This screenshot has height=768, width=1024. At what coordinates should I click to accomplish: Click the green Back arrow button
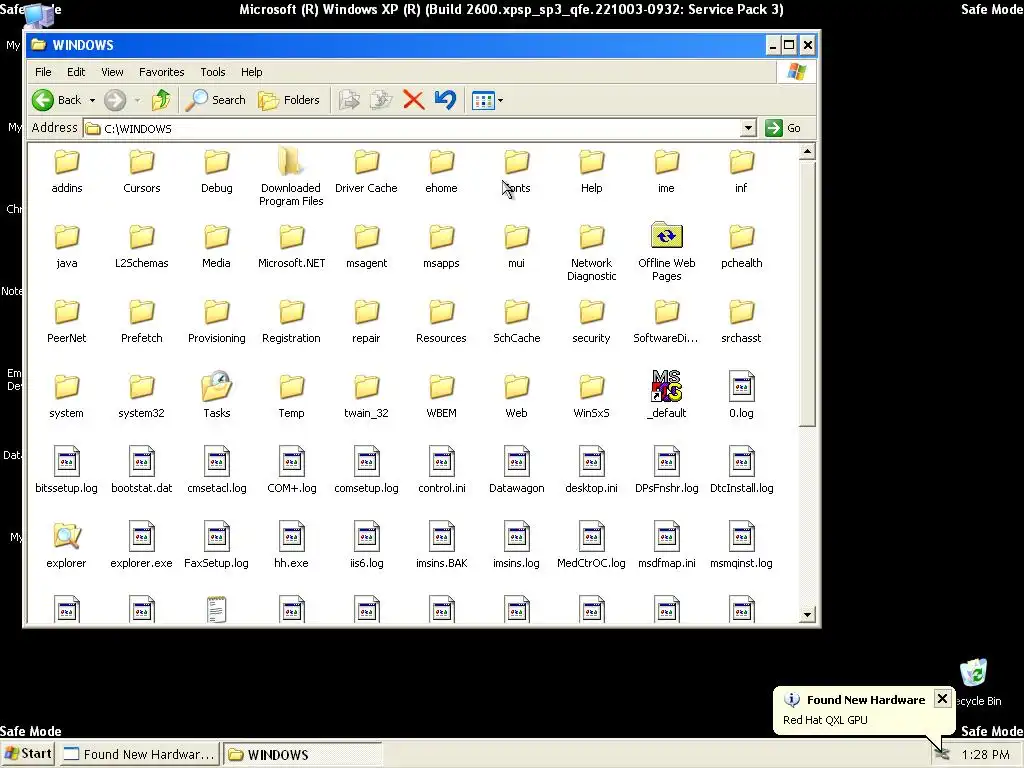(43, 100)
